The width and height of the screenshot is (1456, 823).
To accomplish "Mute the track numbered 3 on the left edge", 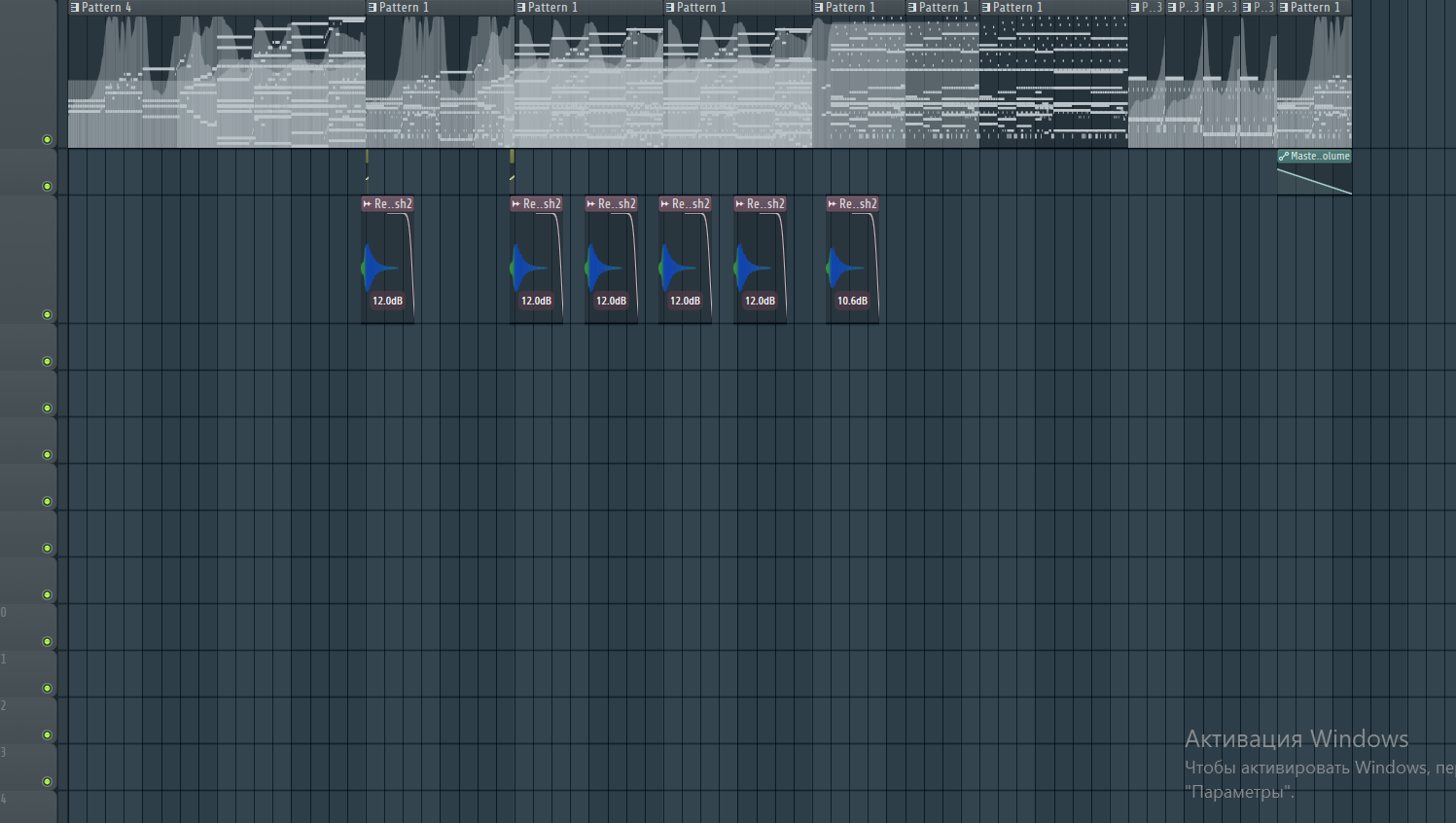I will tap(47, 781).
